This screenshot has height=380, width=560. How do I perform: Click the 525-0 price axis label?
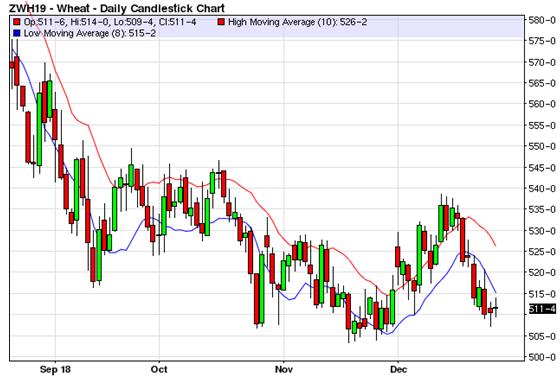click(x=542, y=252)
